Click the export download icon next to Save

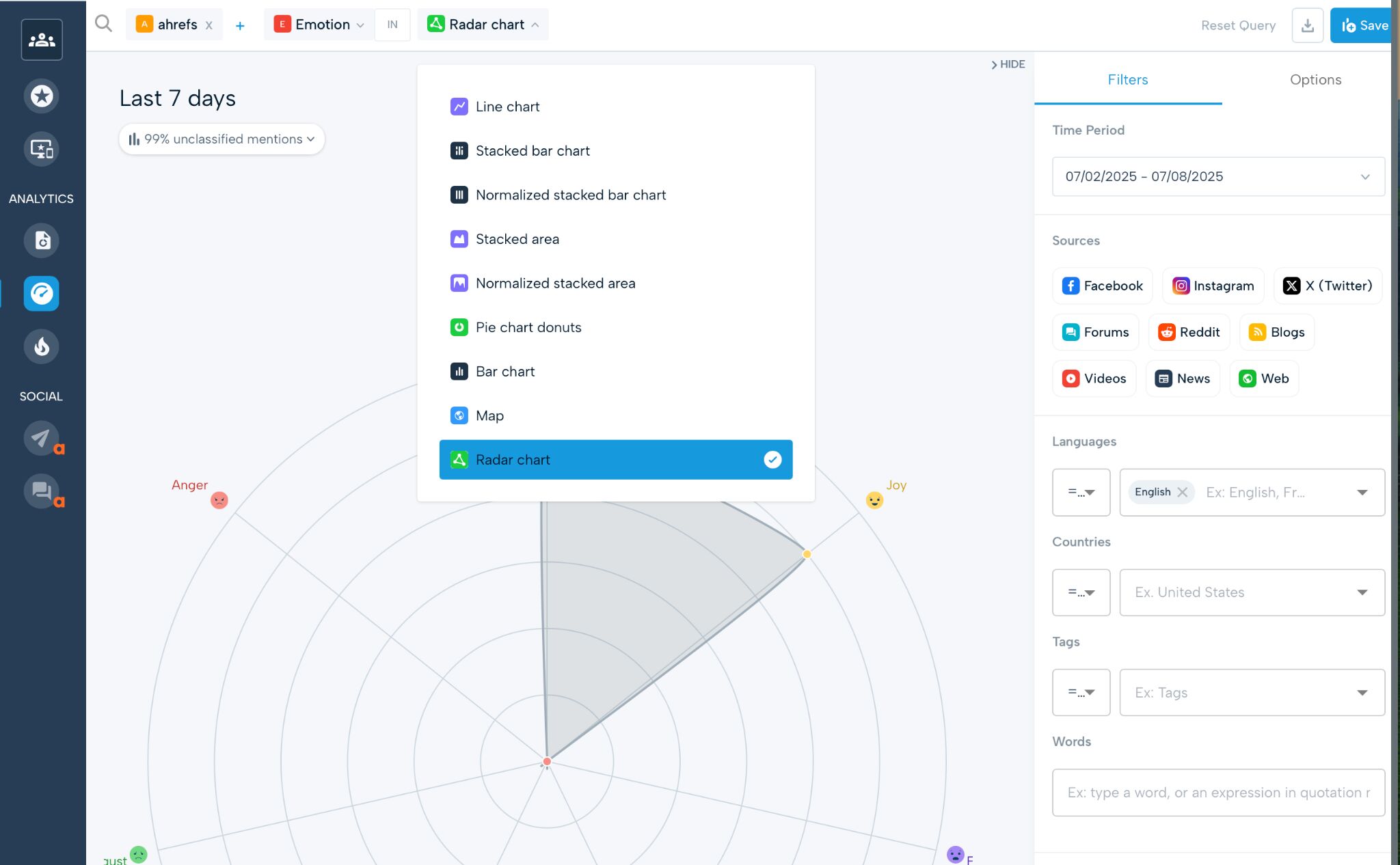click(1307, 25)
